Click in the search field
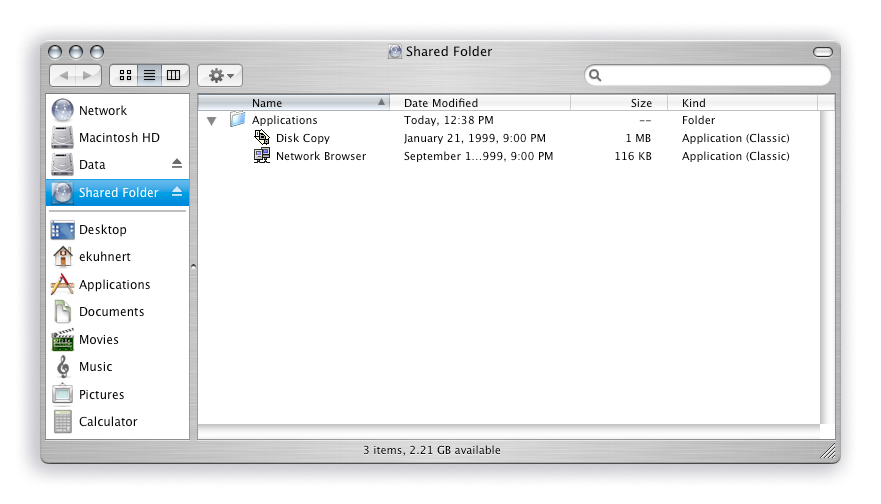The image size is (881, 504). [x=708, y=75]
